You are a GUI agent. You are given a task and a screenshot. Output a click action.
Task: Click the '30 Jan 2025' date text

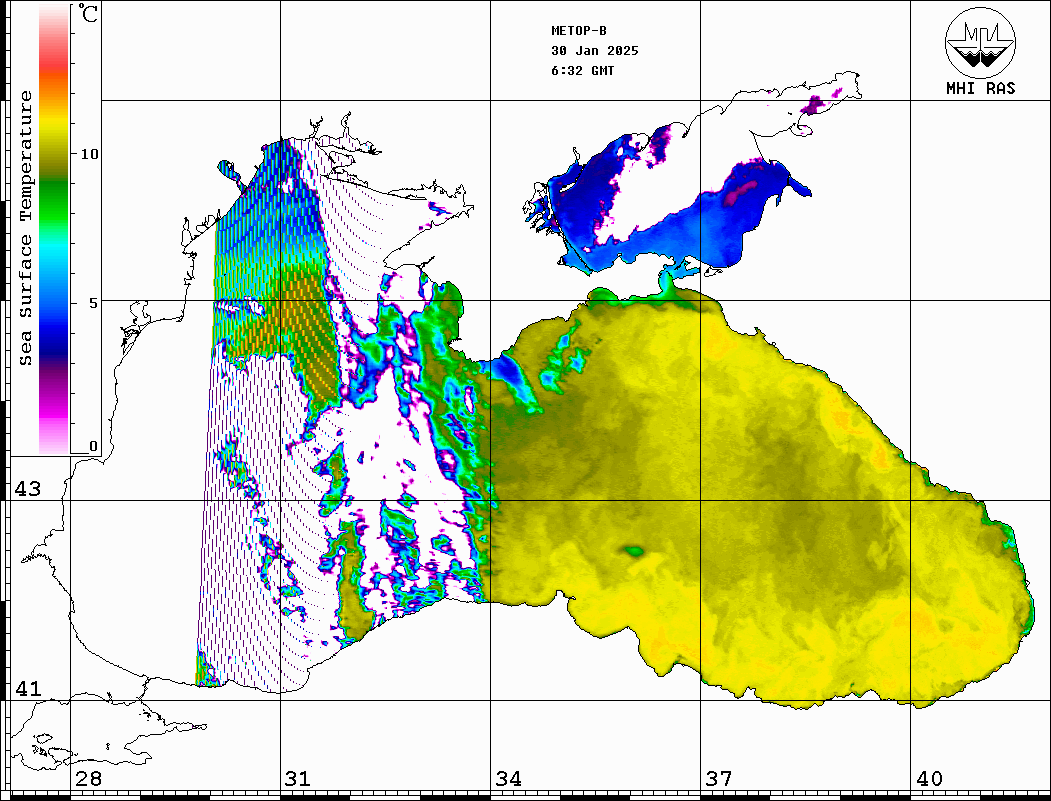click(x=595, y=51)
